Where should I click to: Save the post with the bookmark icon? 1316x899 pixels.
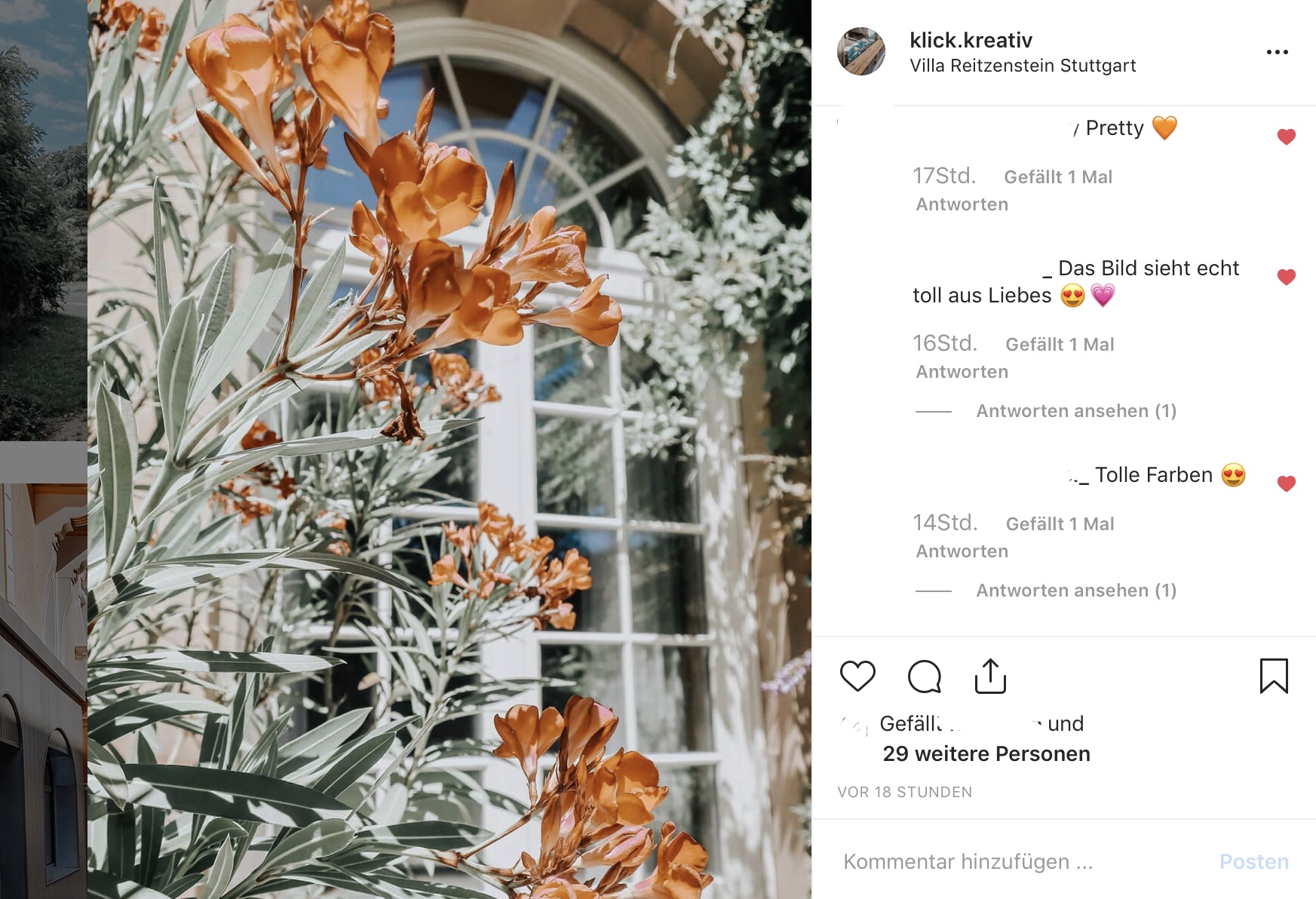1274,676
